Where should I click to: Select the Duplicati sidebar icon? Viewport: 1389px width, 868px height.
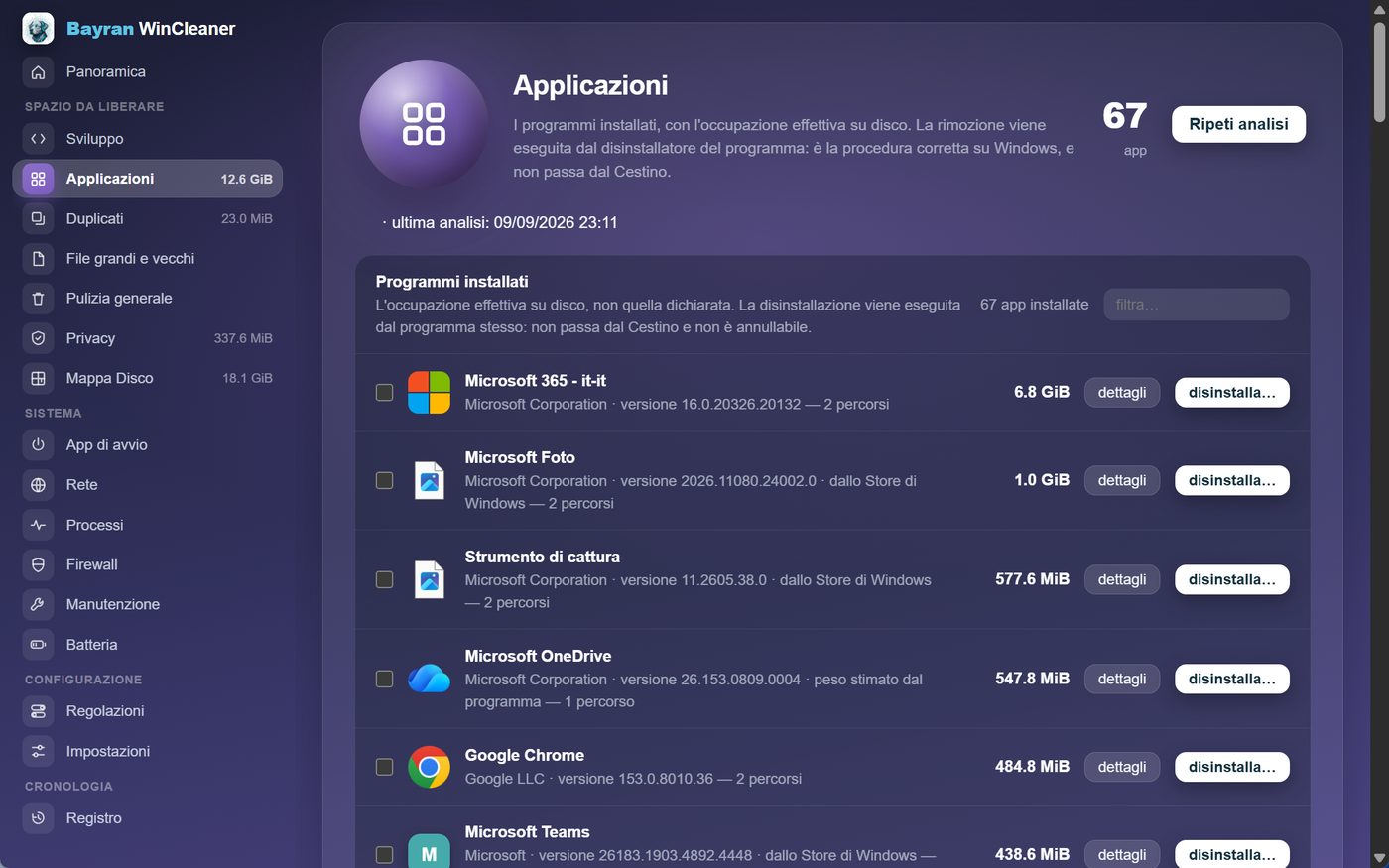38,218
